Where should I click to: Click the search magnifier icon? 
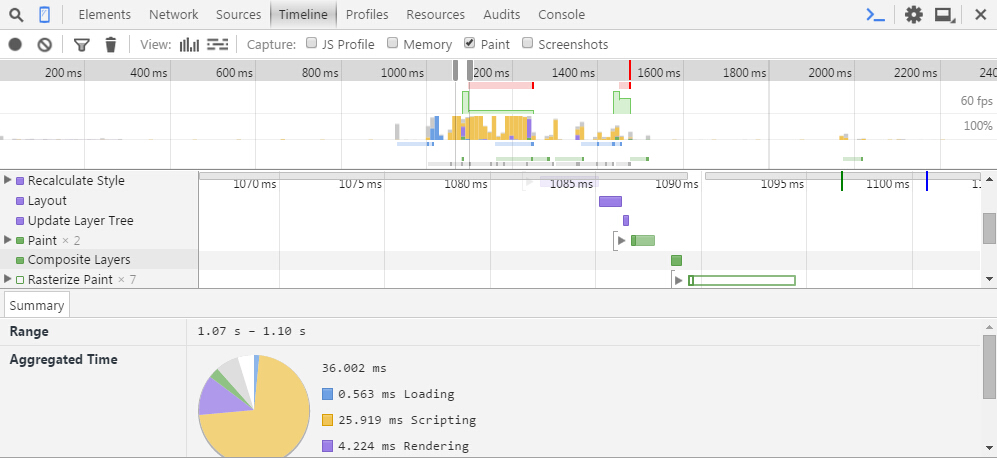(16, 15)
